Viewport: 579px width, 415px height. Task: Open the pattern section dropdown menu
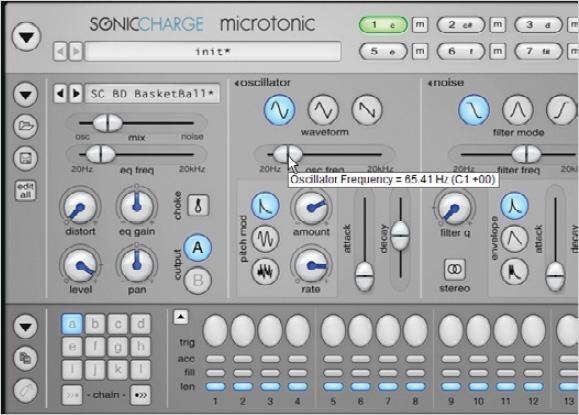point(25,326)
